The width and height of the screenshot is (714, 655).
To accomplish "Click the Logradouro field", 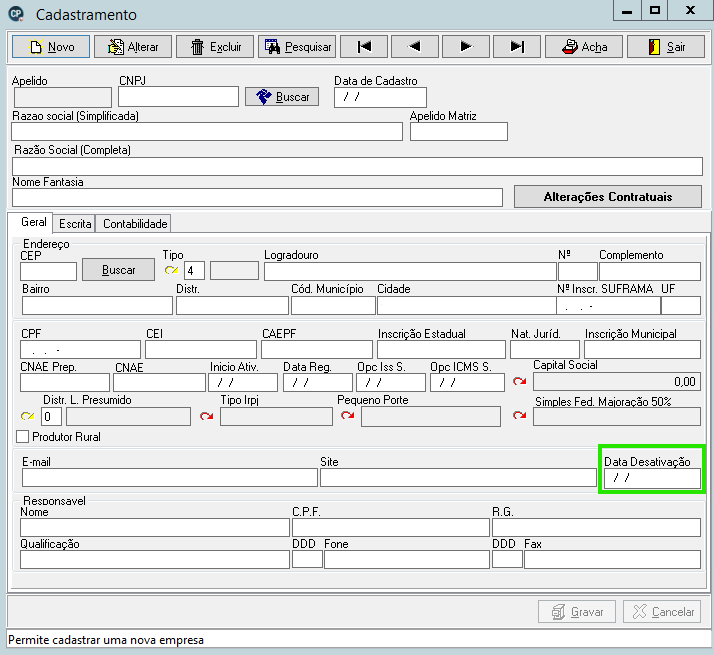I will [x=410, y=271].
